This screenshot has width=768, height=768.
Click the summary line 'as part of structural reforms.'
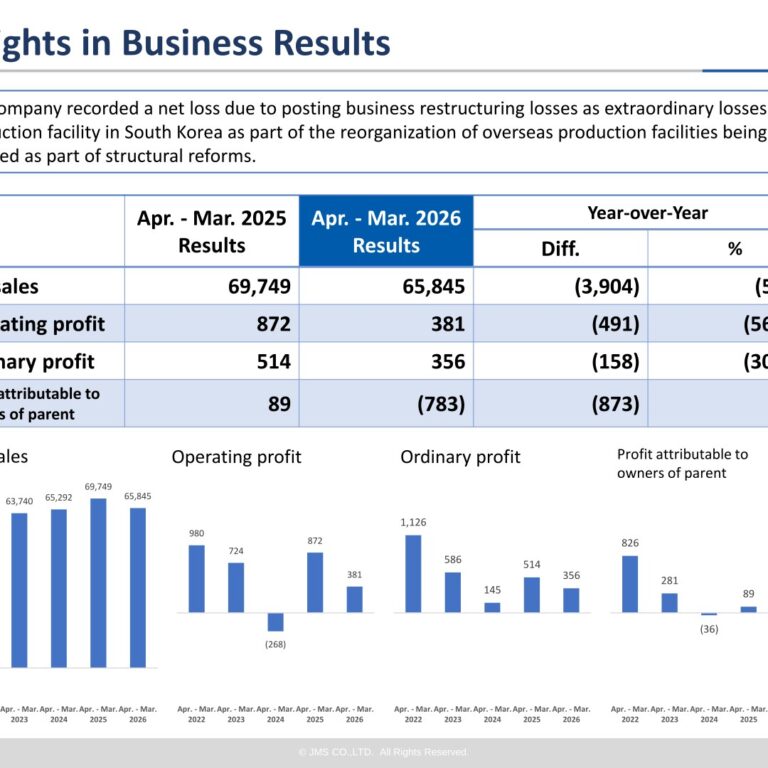pyautogui.click(x=128, y=156)
